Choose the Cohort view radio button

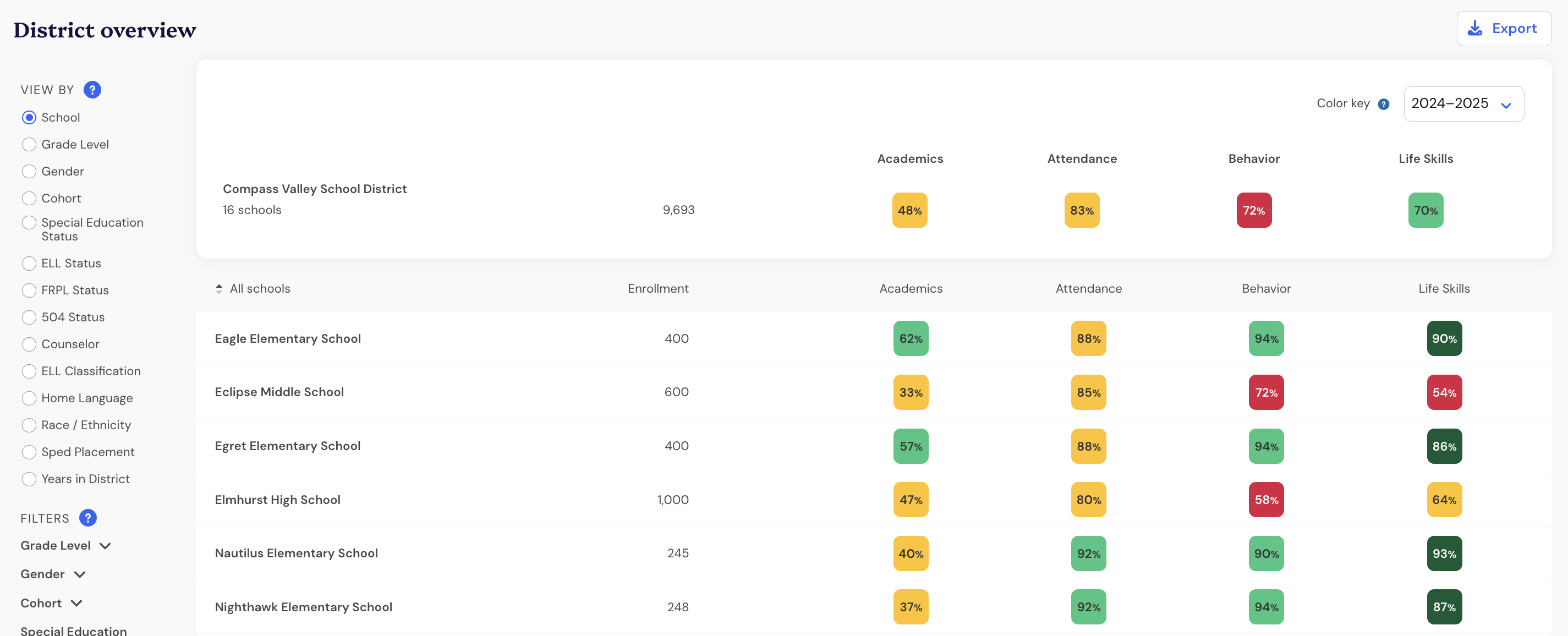coord(29,199)
